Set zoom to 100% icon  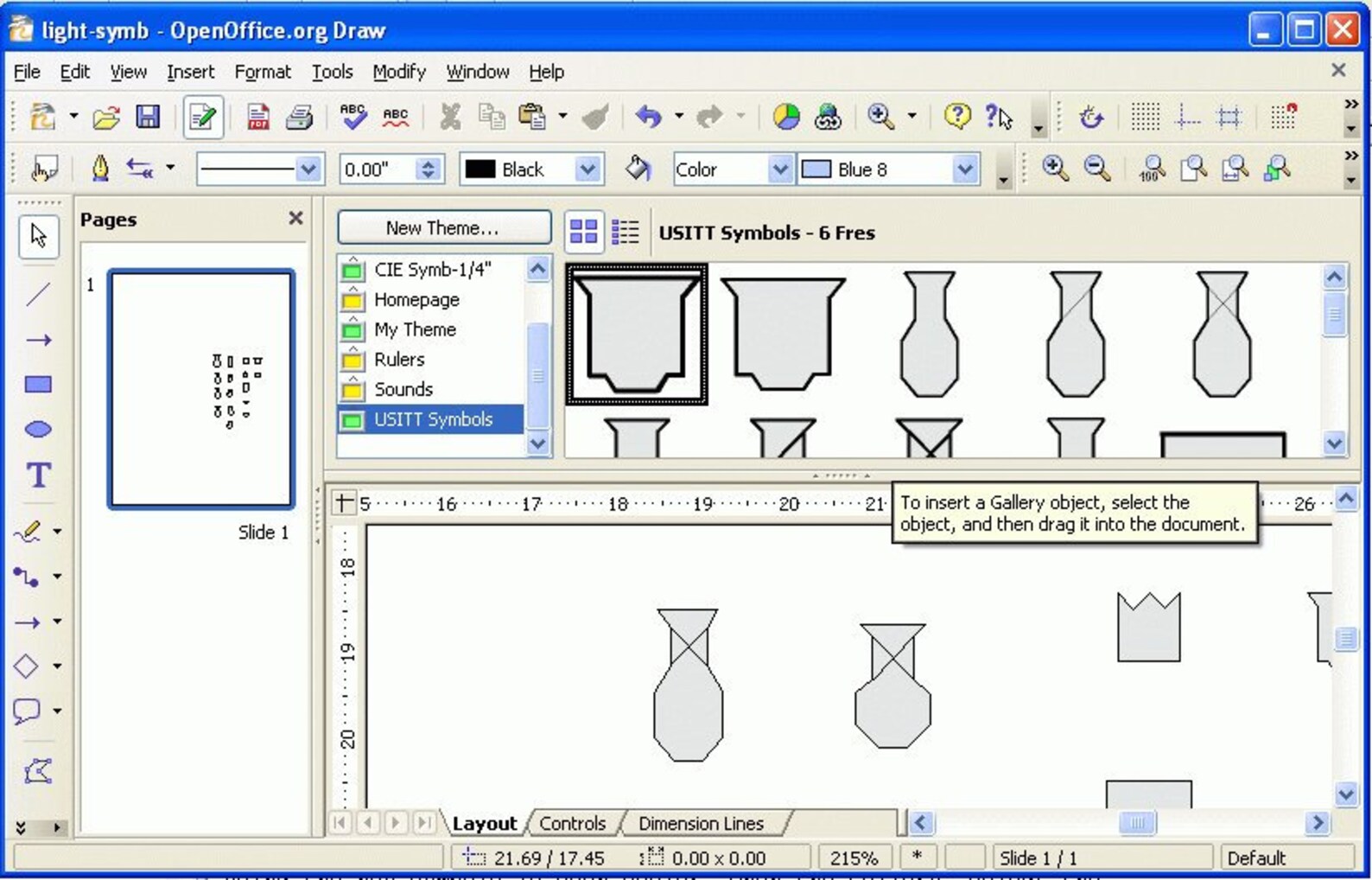point(1152,169)
